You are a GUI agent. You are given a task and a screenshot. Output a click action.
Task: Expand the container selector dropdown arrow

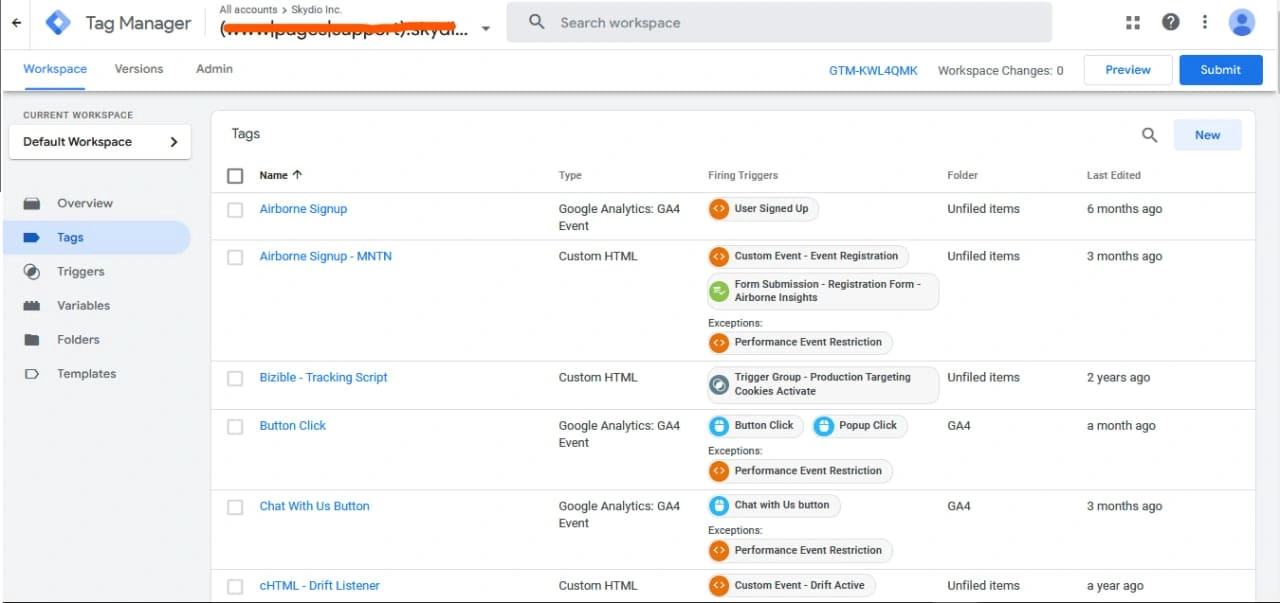click(x=486, y=29)
